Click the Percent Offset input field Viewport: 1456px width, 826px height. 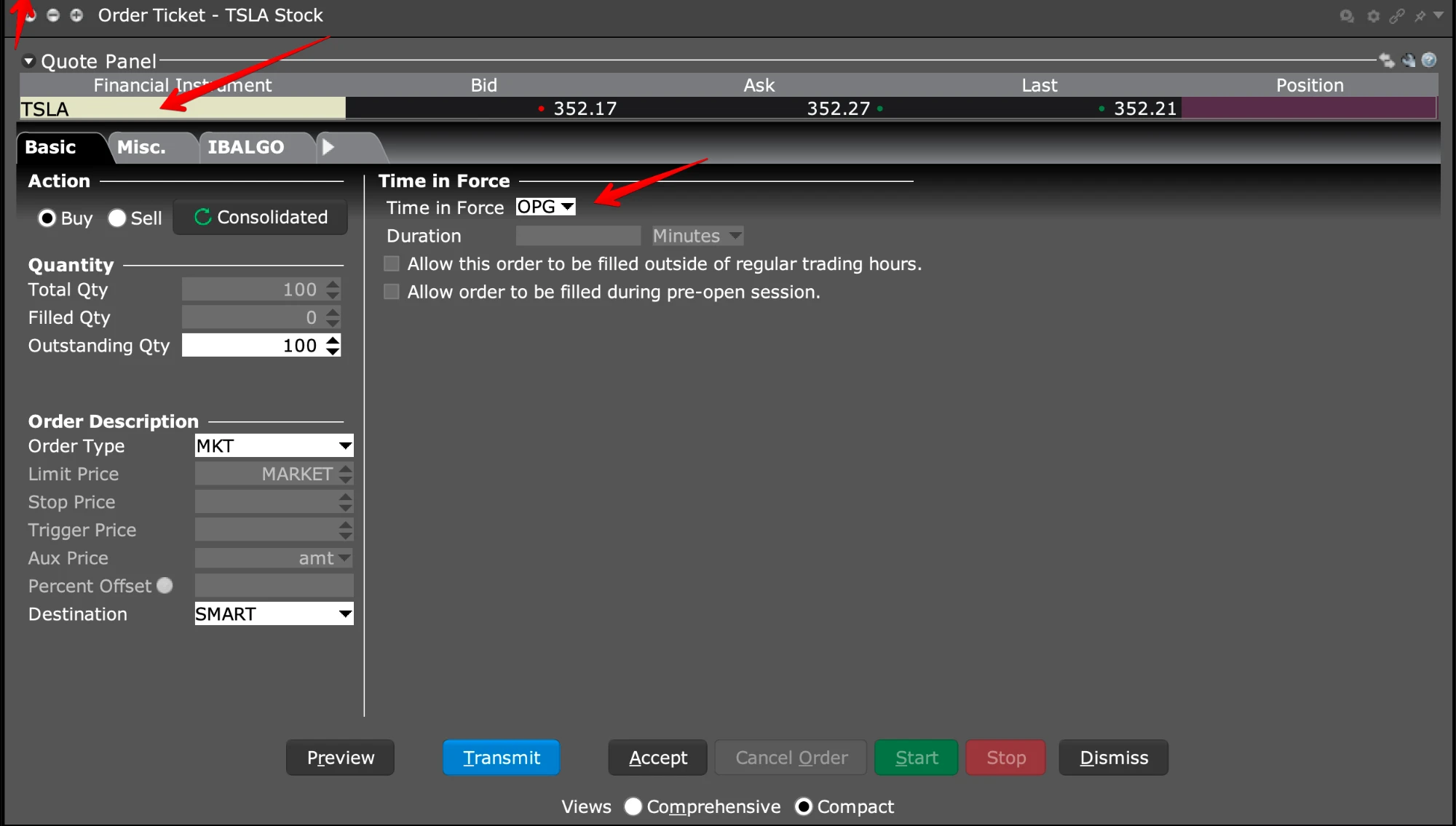[x=274, y=586]
